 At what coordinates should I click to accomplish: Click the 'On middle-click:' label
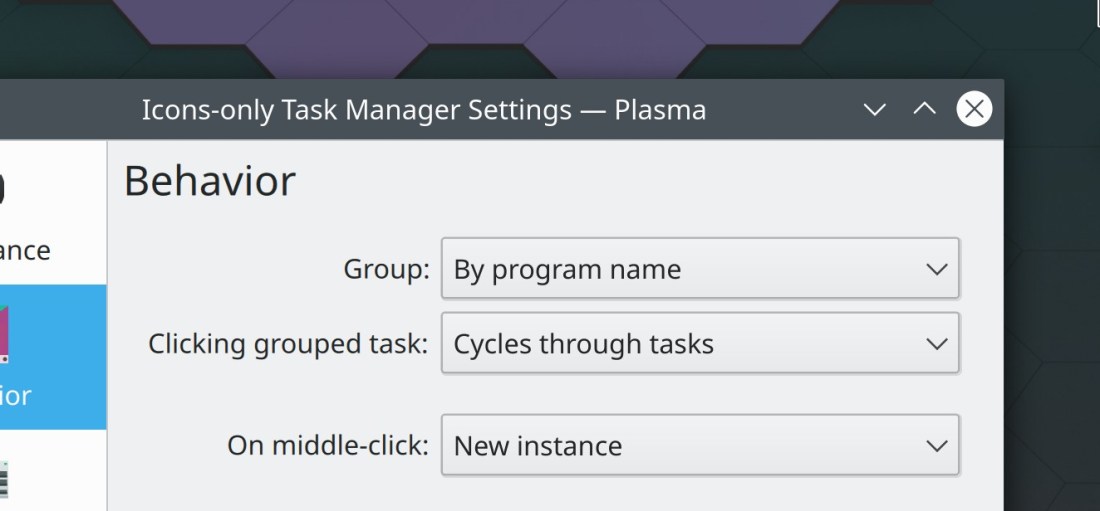point(327,446)
